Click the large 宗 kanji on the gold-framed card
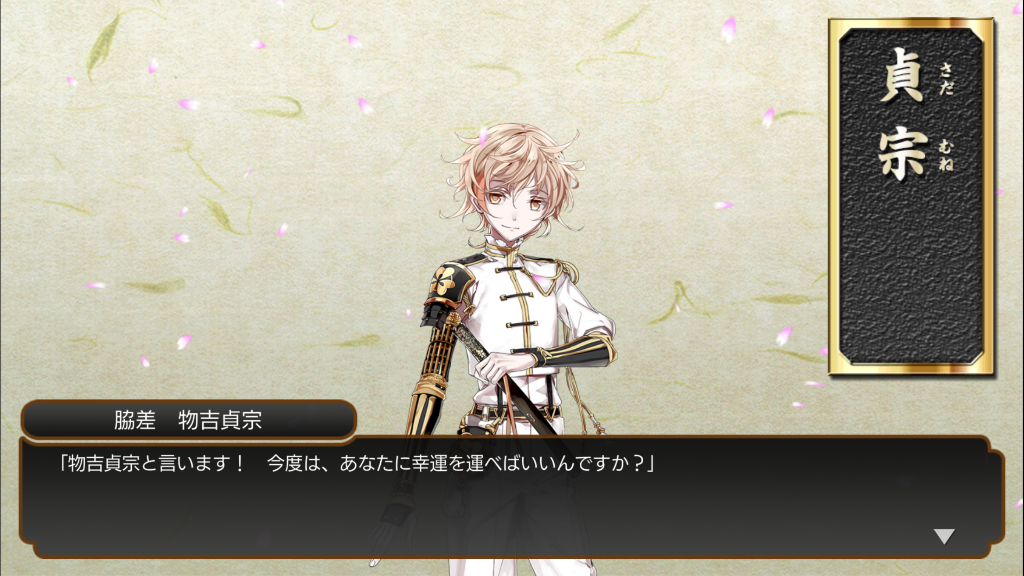Viewport: 1024px width, 576px height. coord(902,154)
